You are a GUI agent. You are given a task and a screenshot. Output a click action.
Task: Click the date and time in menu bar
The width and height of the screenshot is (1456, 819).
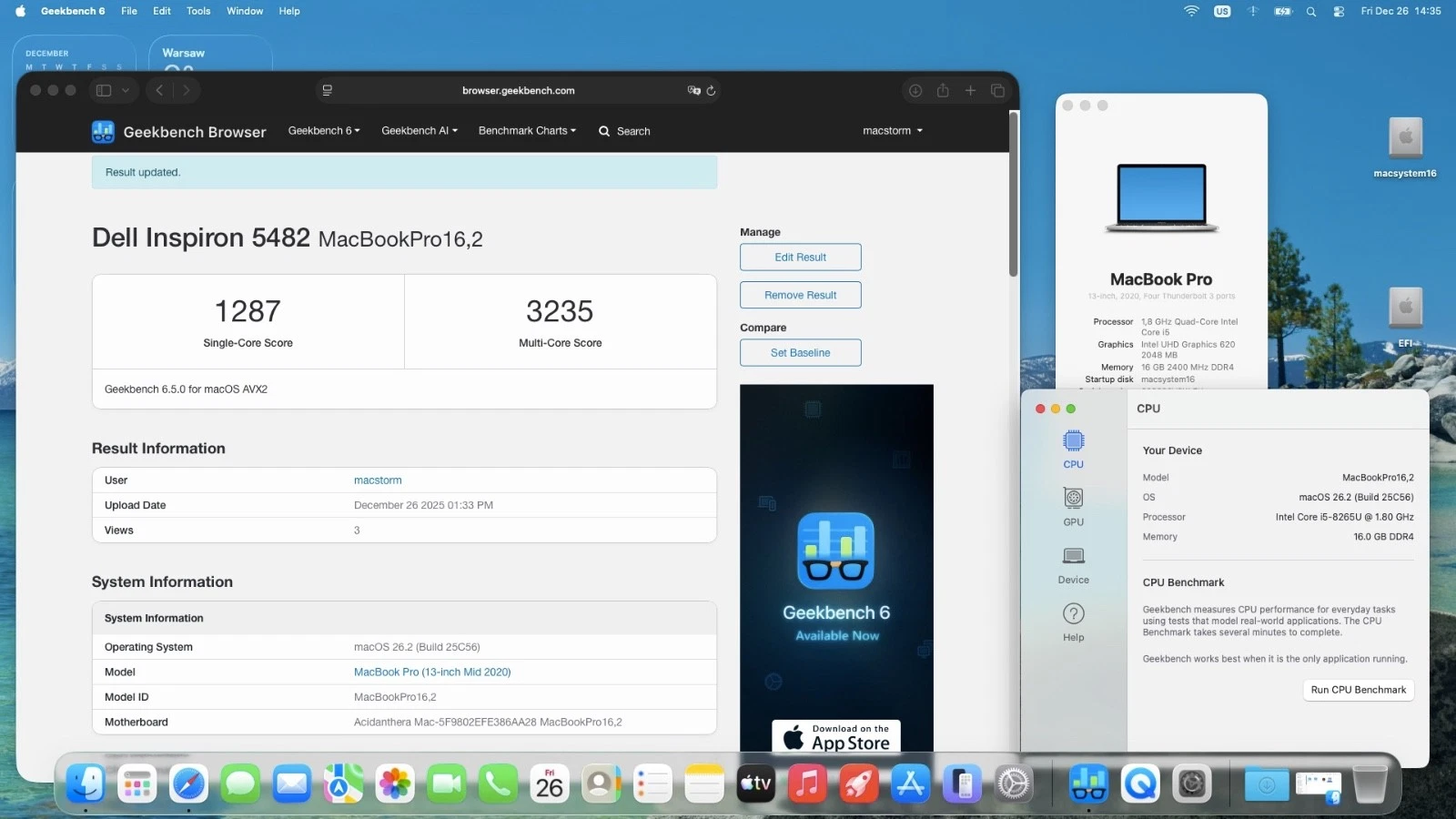[1400, 11]
